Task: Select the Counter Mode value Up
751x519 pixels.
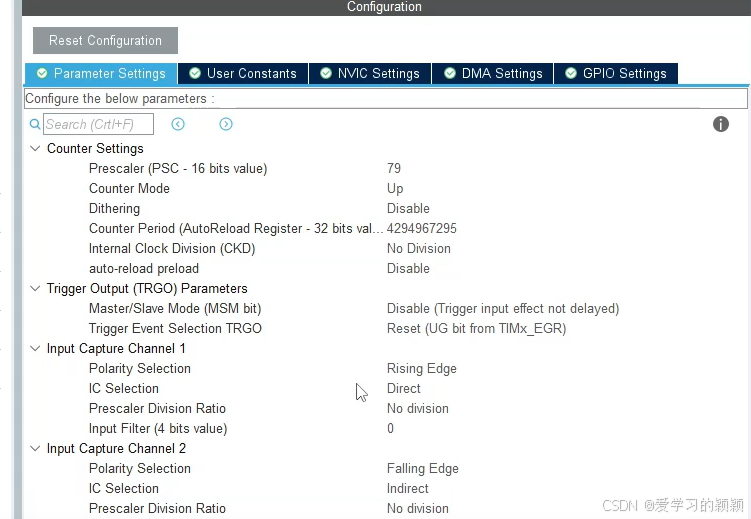Action: pos(395,189)
